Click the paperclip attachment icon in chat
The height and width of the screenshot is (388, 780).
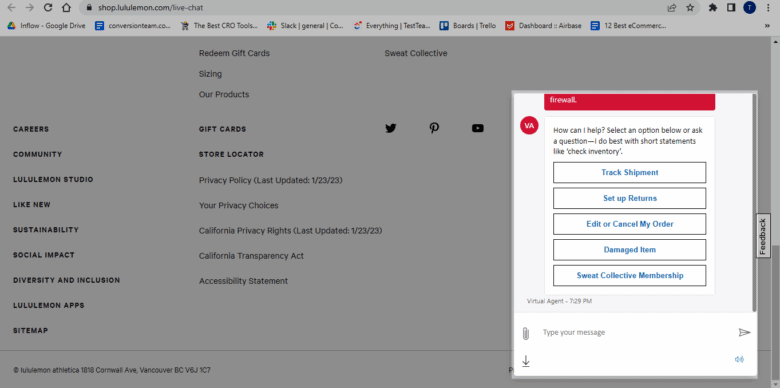coord(526,333)
